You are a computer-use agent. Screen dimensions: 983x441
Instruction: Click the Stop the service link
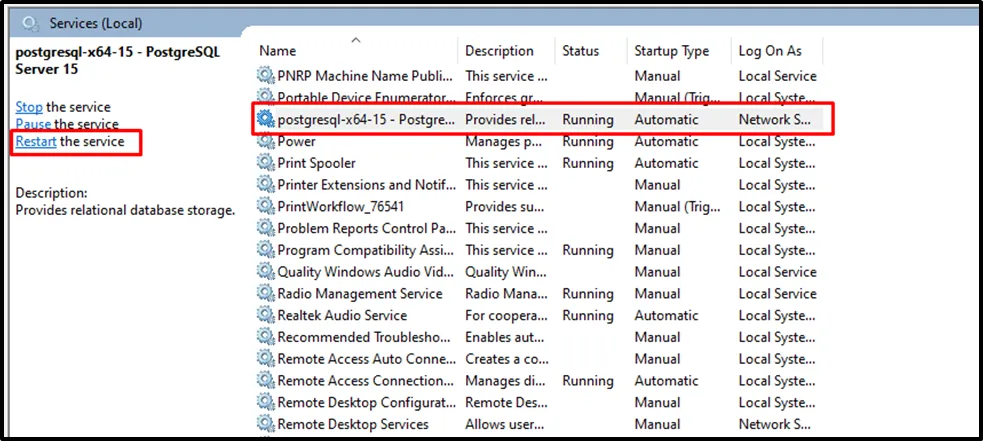pos(29,107)
